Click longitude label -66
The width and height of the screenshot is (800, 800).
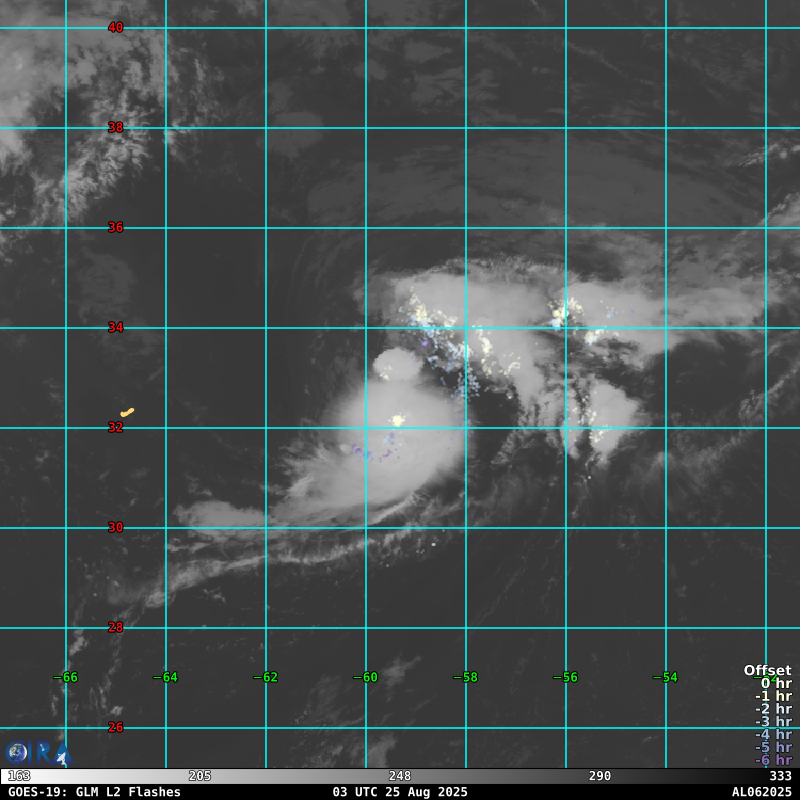tap(65, 678)
